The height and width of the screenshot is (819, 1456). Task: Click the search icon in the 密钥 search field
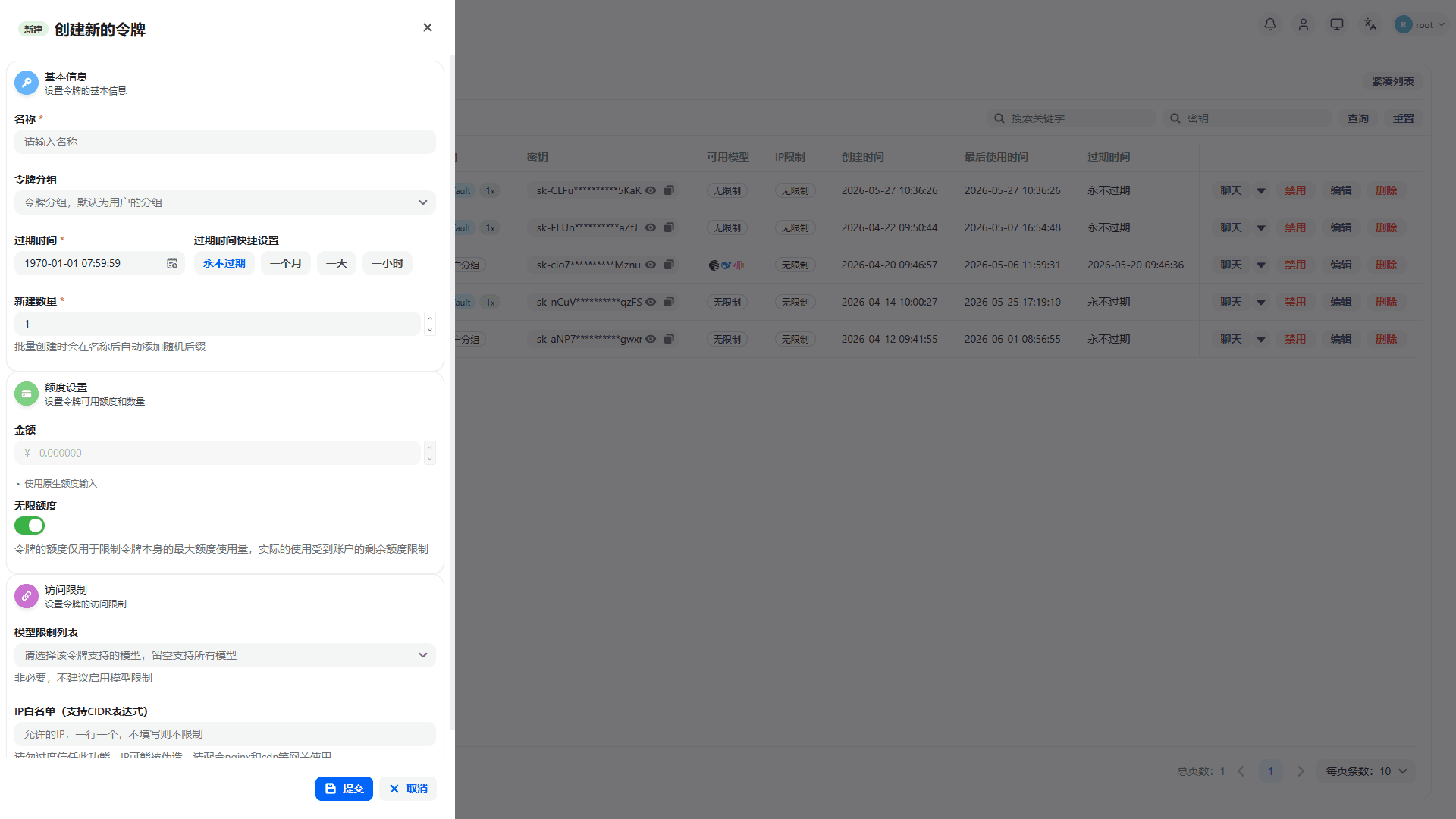1175,118
